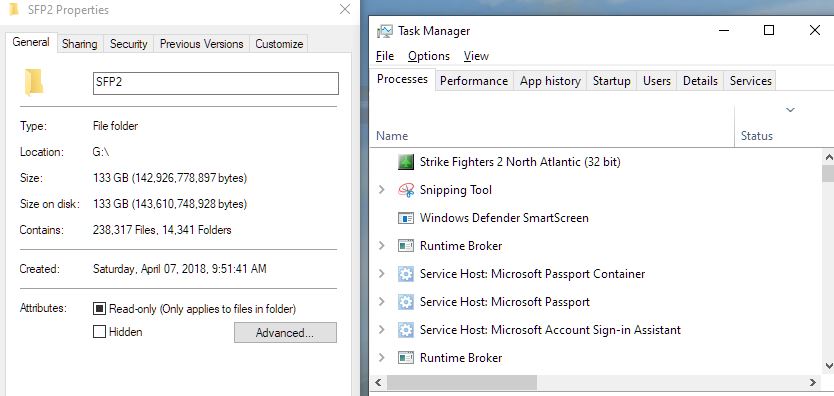Click the horizontal scrollbar left arrow

378,382
